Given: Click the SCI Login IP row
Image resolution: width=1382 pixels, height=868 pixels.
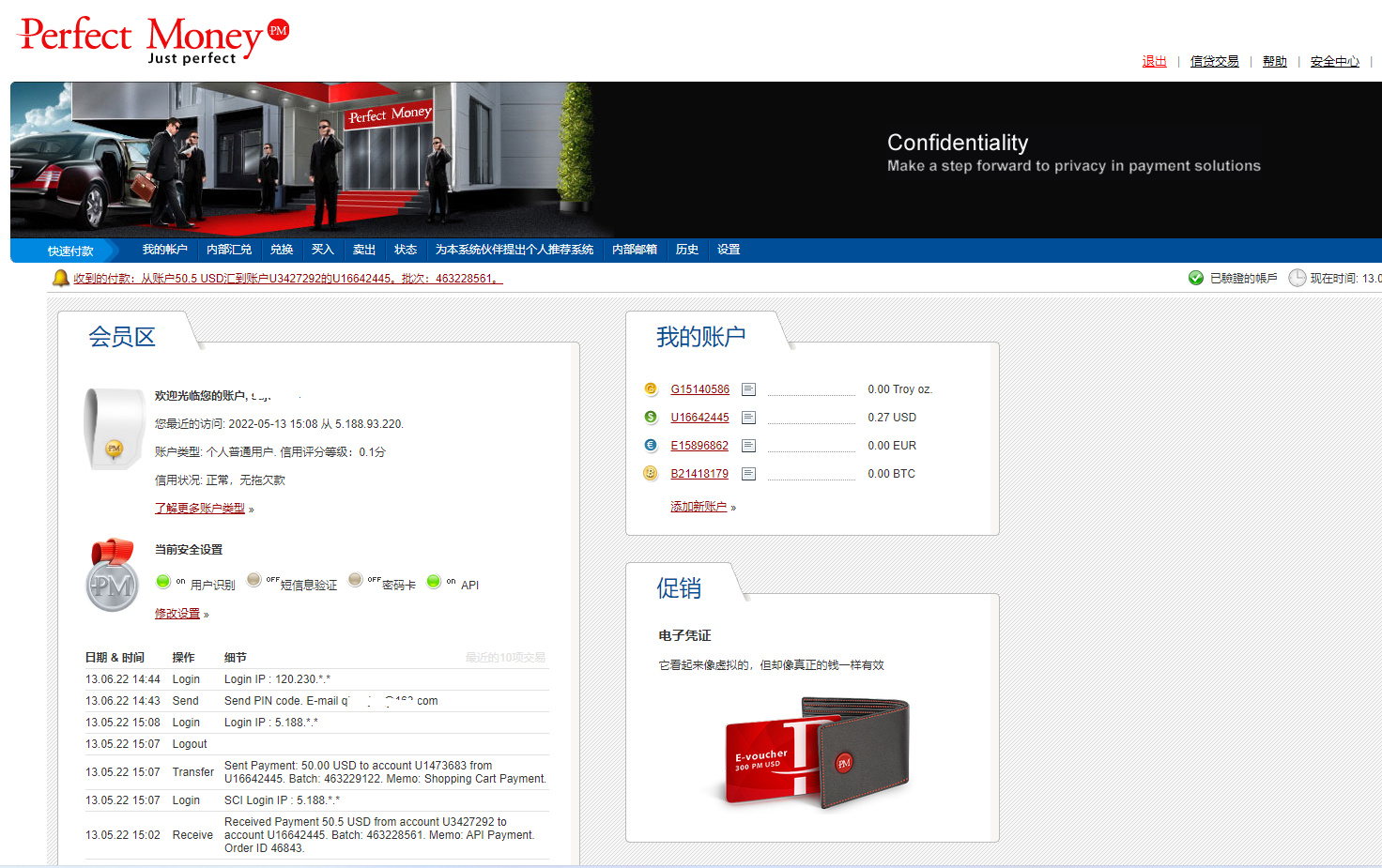Looking at the screenshot, I should pyautogui.click(x=316, y=800).
